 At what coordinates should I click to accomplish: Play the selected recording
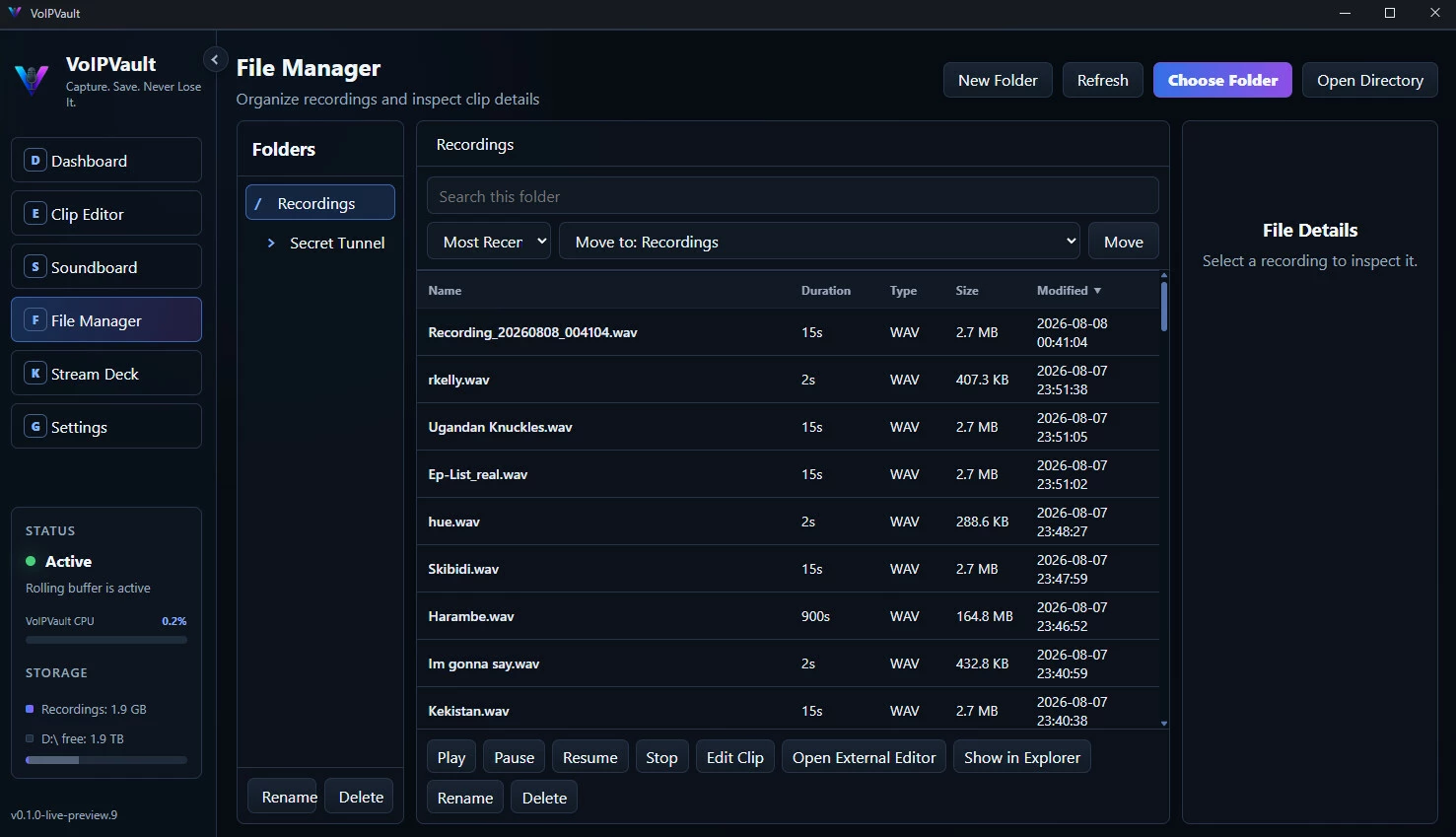[x=451, y=757]
